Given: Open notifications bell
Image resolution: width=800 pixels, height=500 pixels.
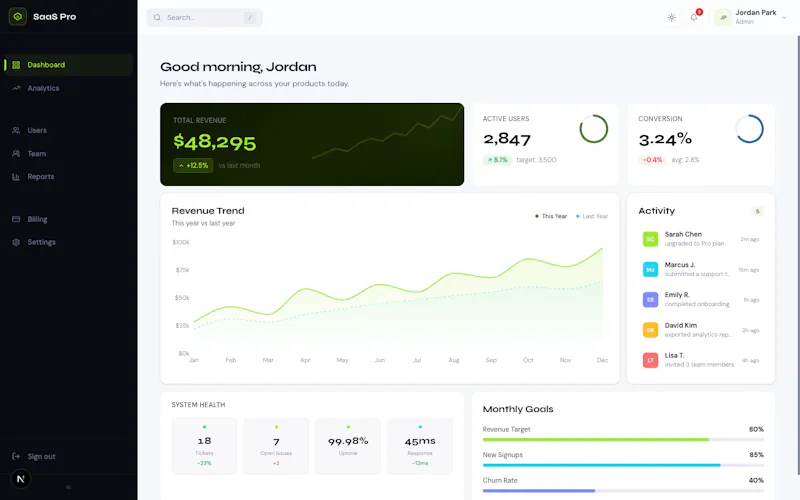Looking at the screenshot, I should point(694,17).
